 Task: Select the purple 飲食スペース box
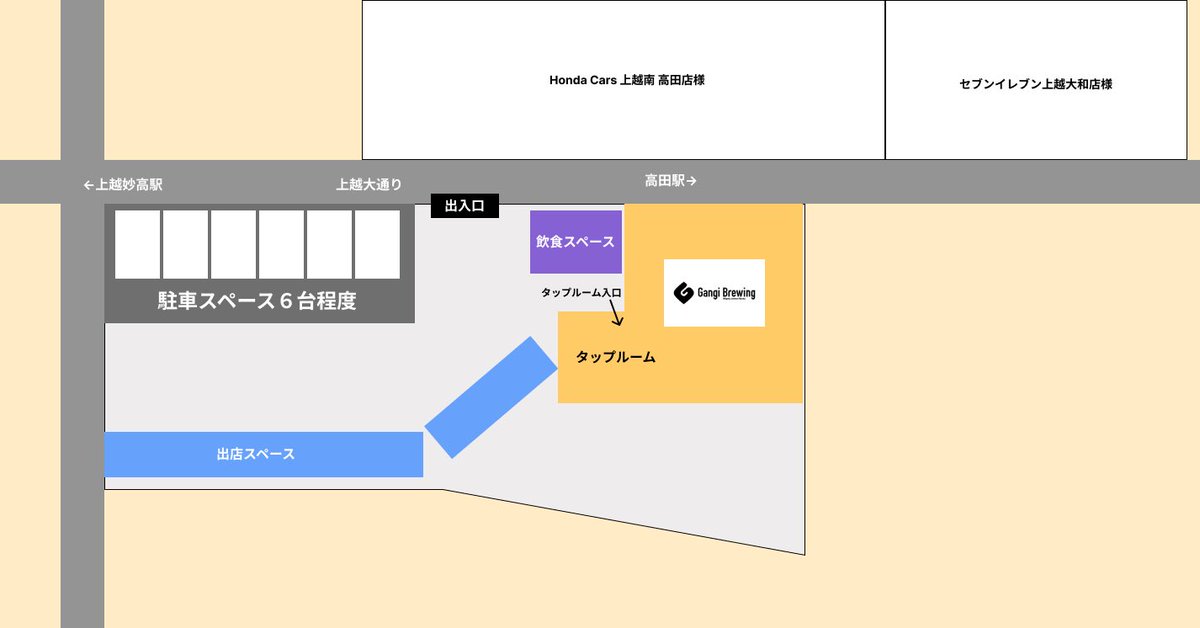coord(576,242)
